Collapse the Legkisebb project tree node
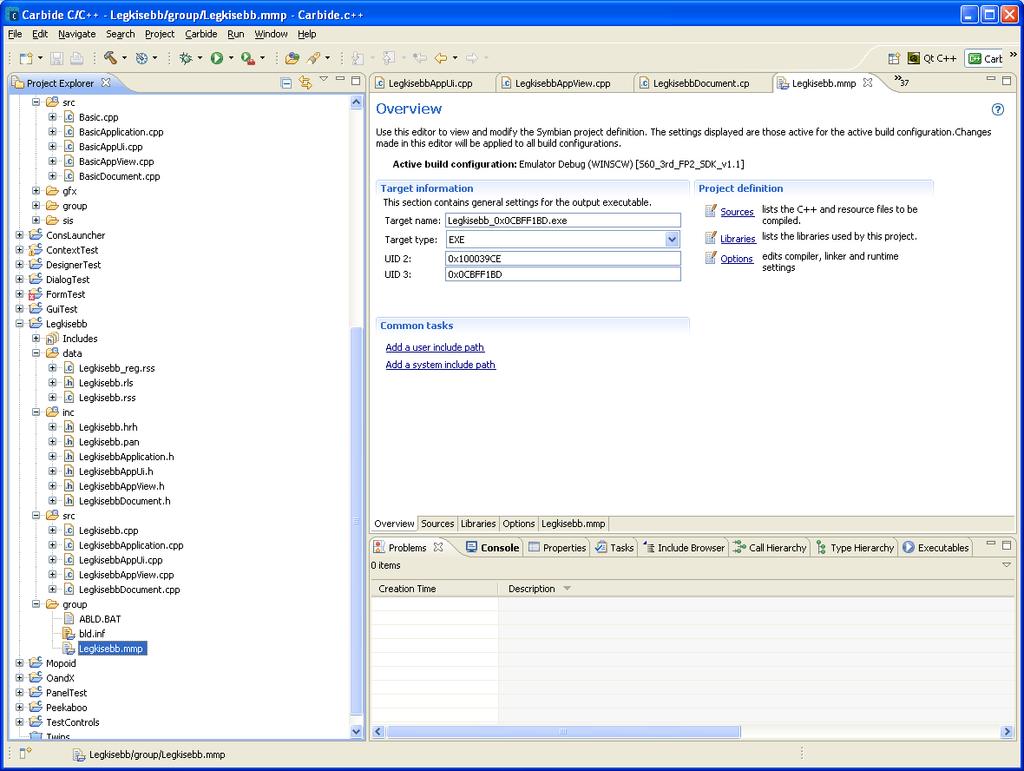Image resolution: width=1024 pixels, height=771 pixels. [x=20, y=324]
